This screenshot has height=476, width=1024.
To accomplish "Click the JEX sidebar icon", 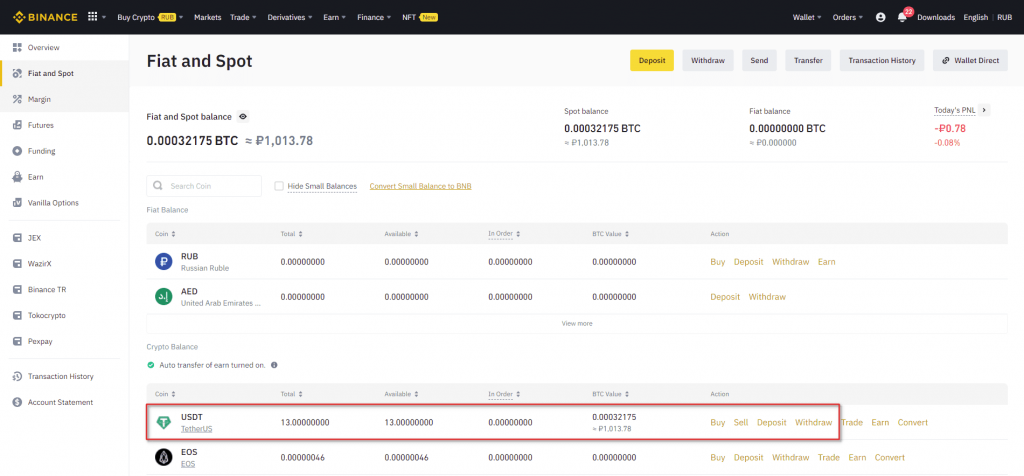I will click(x=18, y=238).
